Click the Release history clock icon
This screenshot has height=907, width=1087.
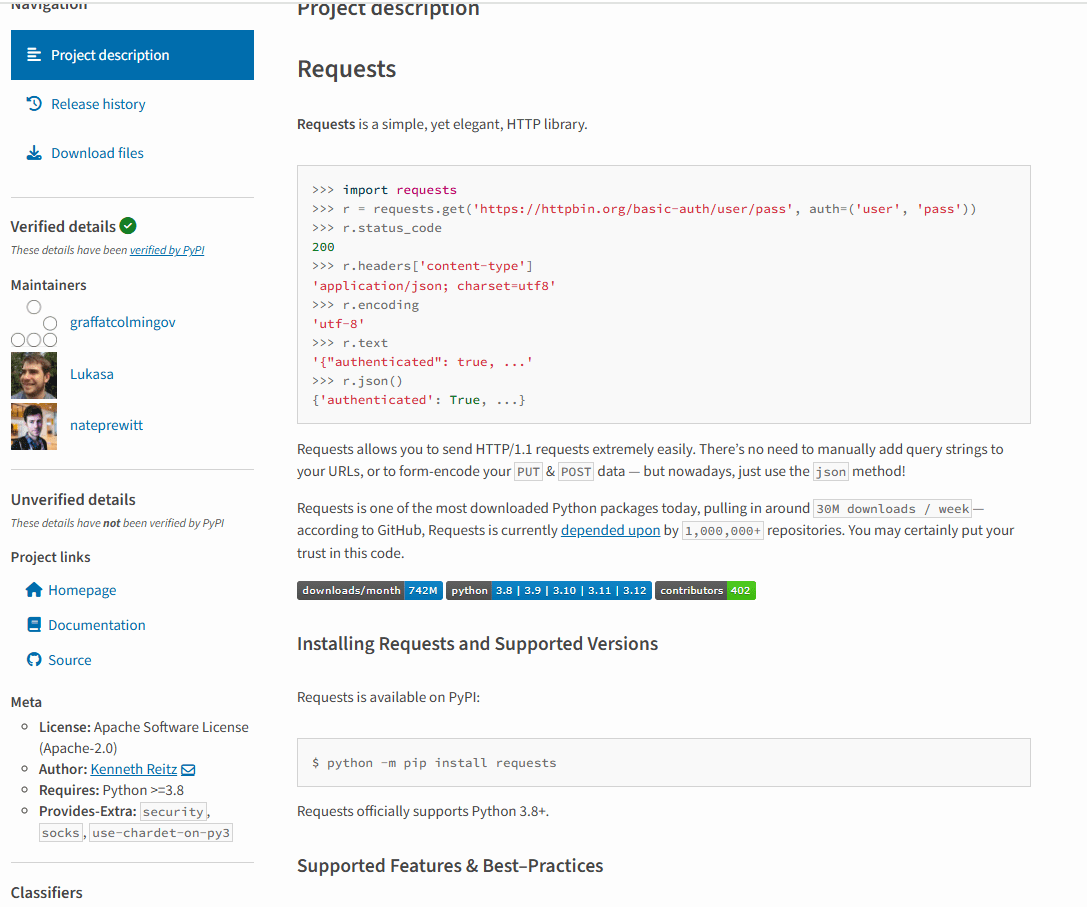[34, 104]
